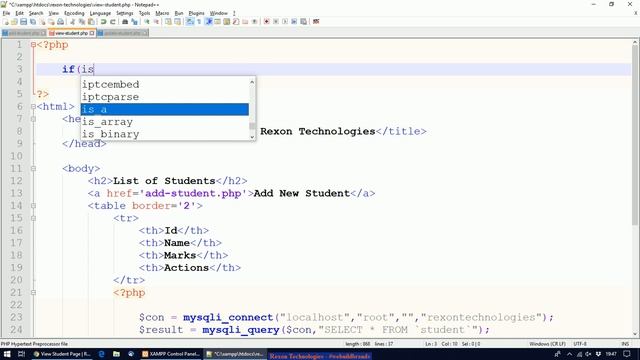Toggle the Indent Guide toolbar button
This screenshot has height=360, width=640.
pyautogui.click(x=209, y=22)
